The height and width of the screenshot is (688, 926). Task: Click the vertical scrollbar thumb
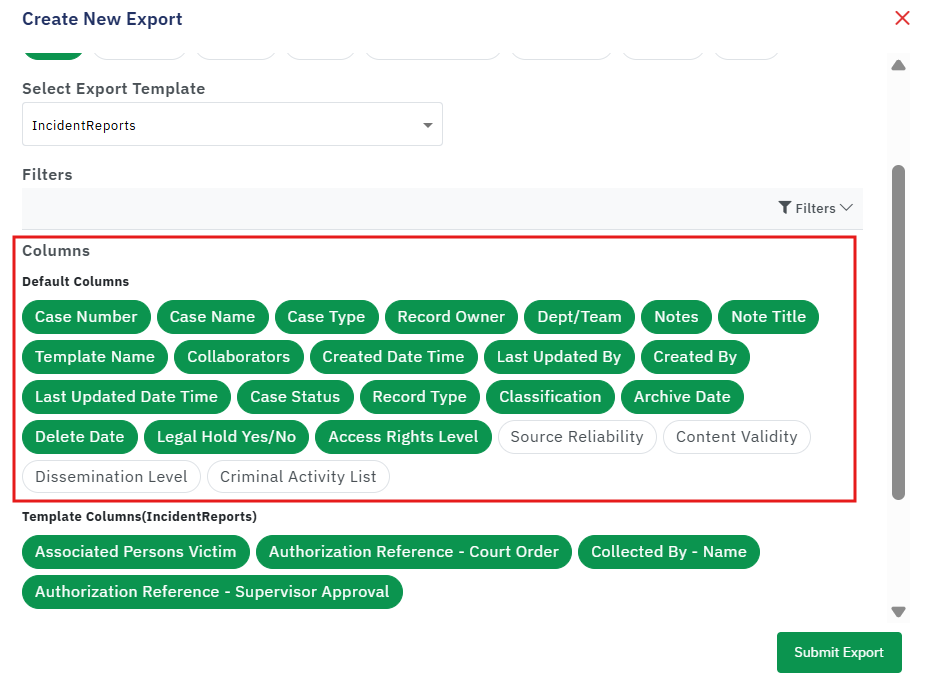tap(898, 332)
